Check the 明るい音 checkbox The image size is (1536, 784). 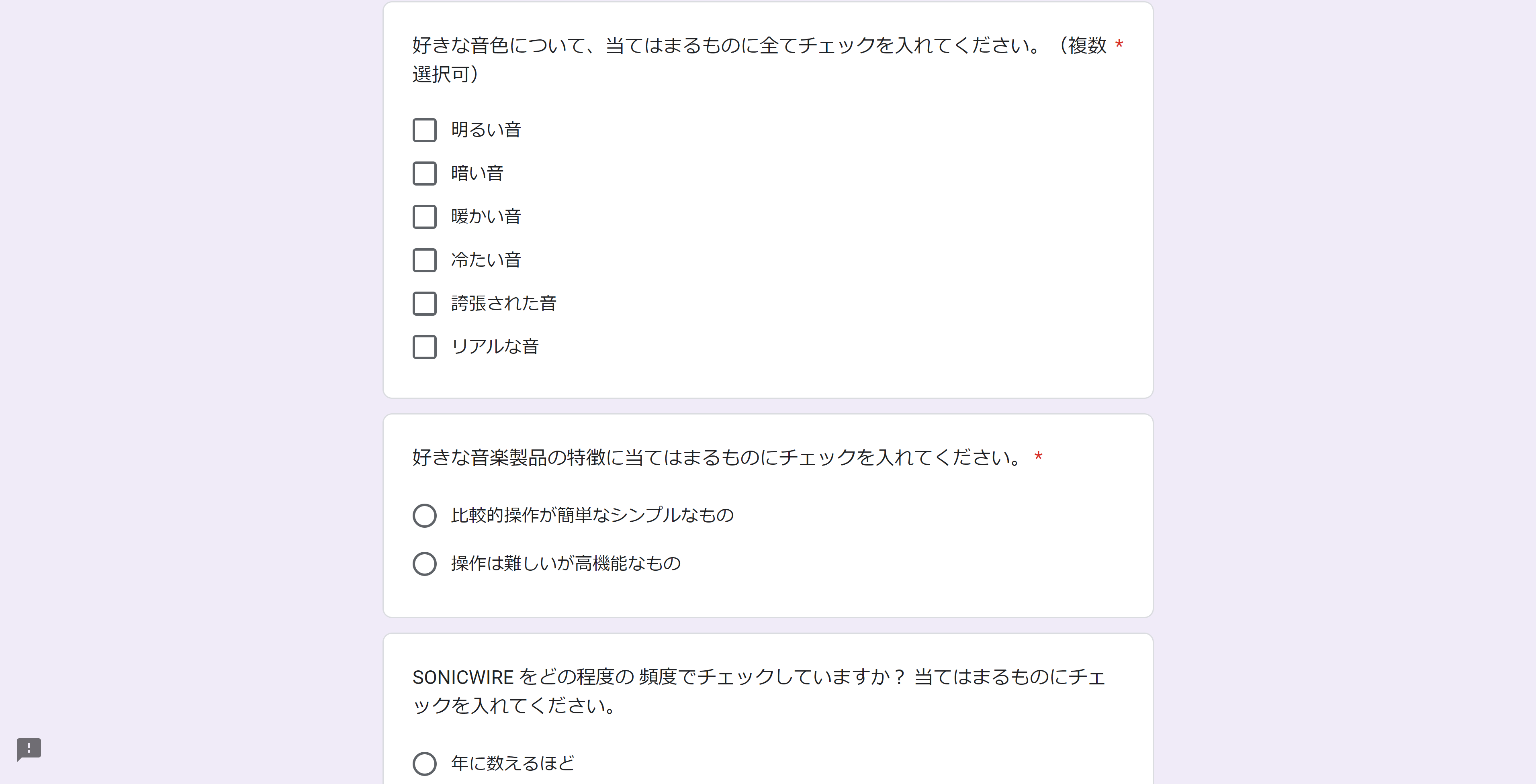pos(425,130)
